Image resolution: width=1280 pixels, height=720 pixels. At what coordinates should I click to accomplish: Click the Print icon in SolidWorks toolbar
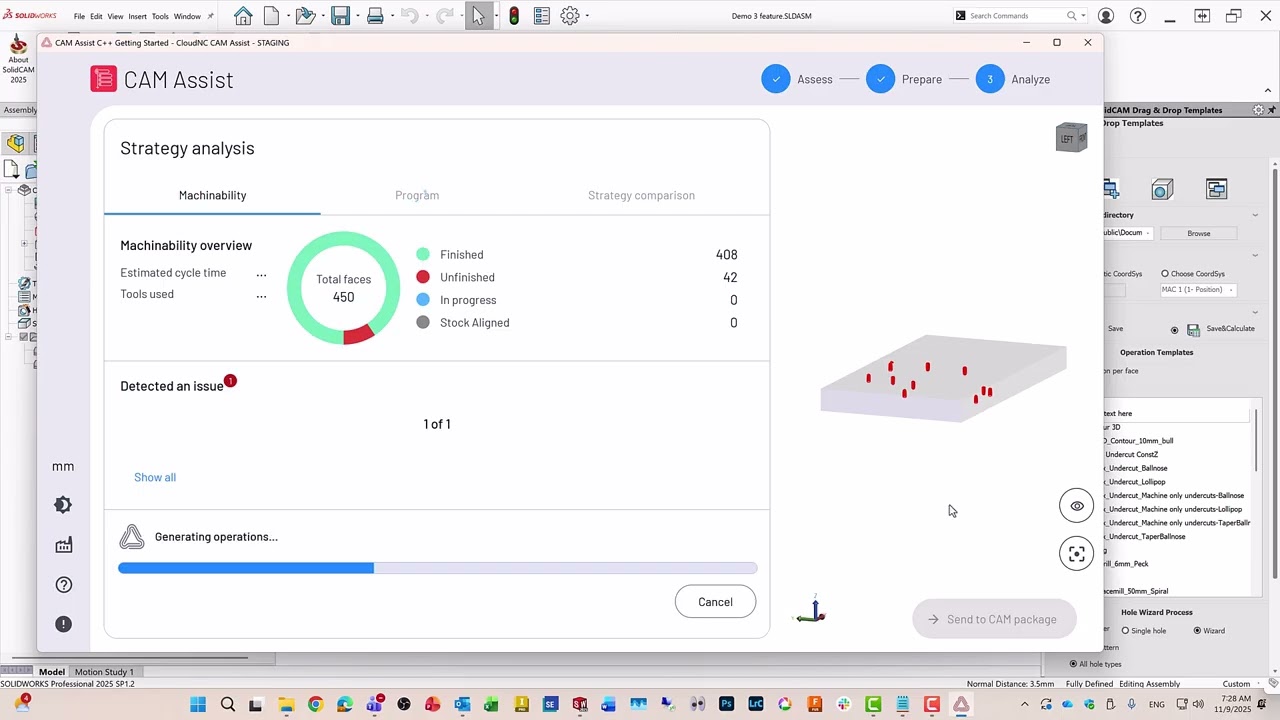[x=375, y=16]
